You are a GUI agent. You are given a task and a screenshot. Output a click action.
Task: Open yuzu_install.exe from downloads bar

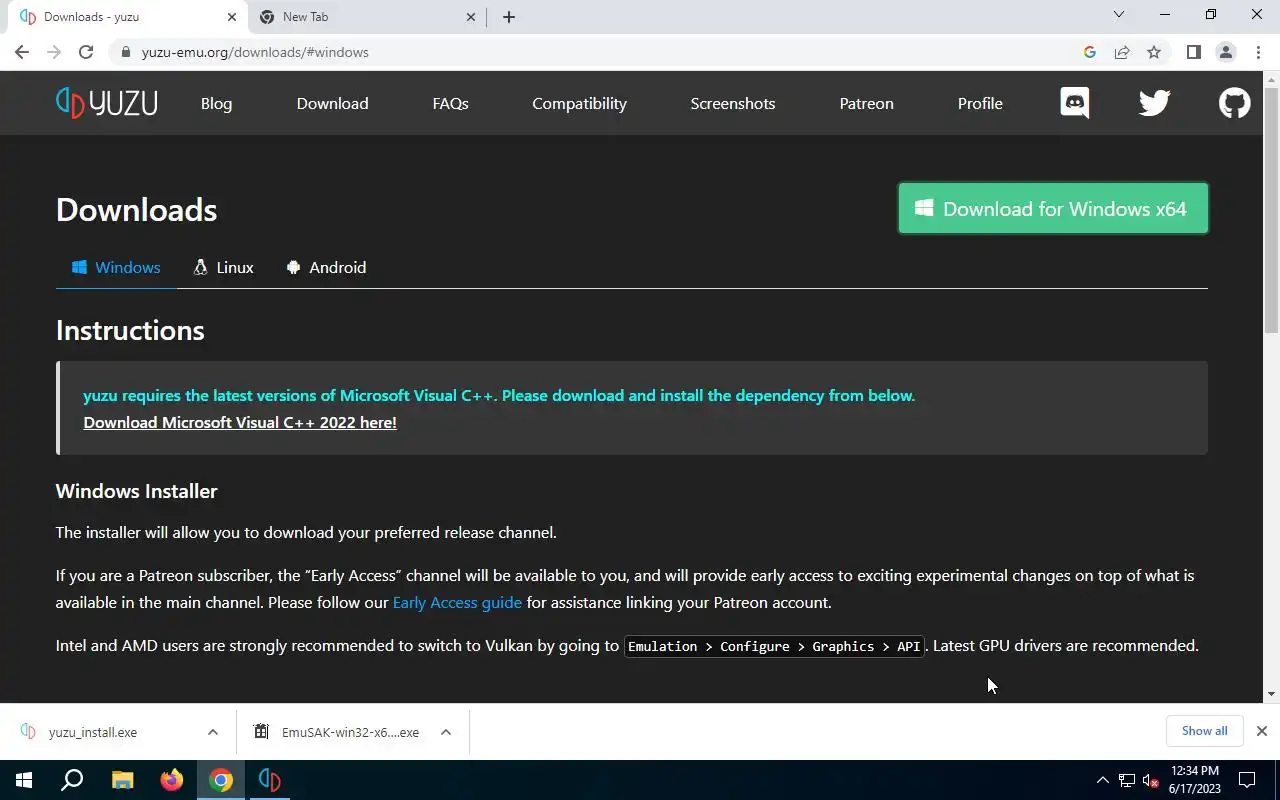point(93,732)
